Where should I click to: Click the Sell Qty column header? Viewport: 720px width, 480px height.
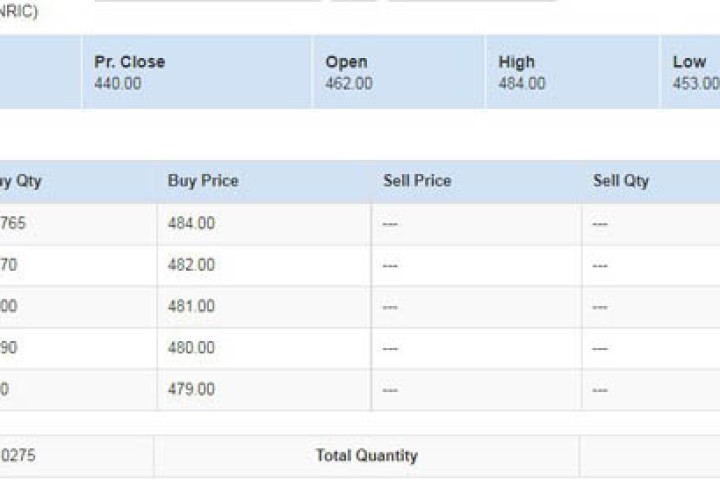pos(621,181)
